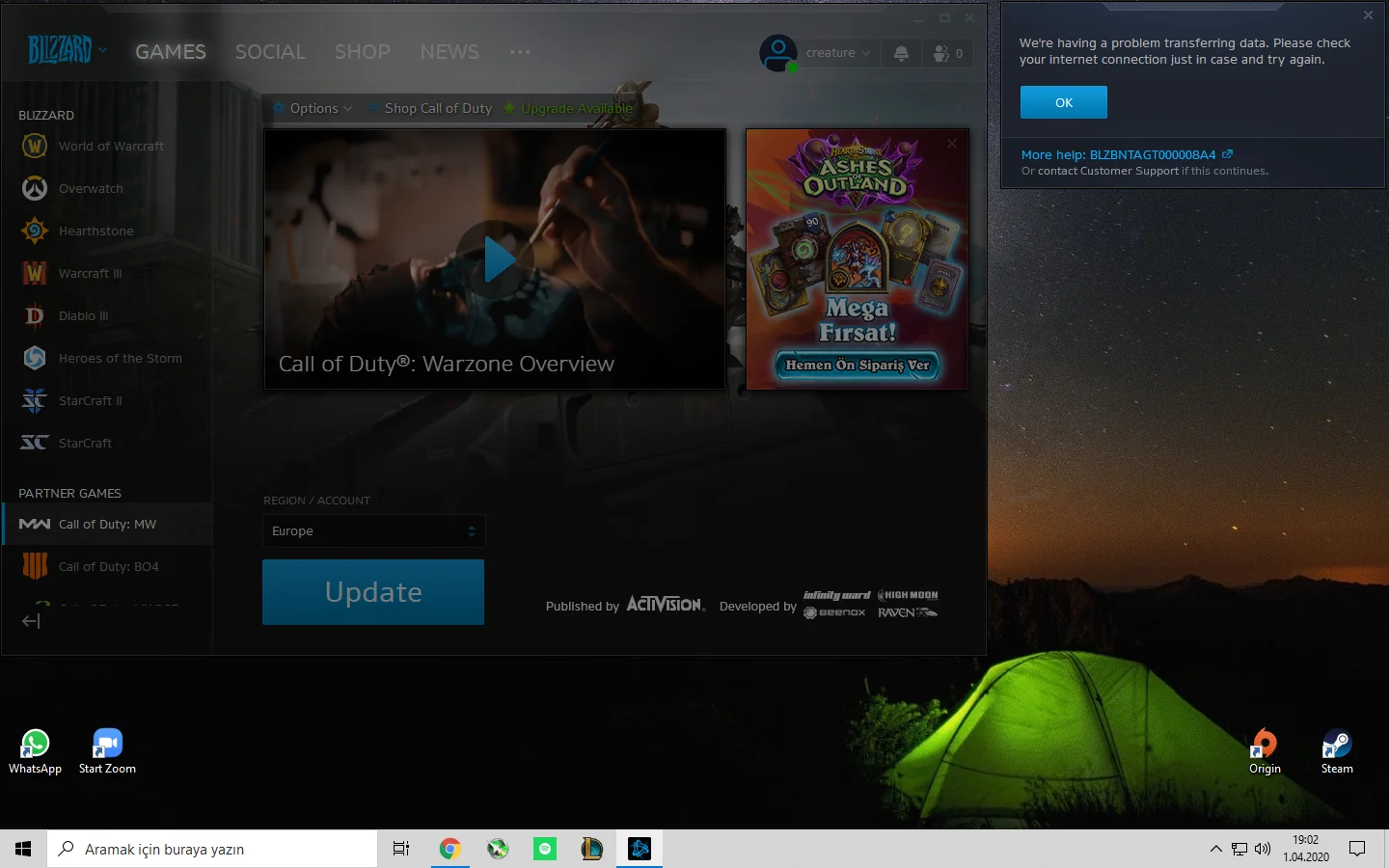Click the profile avatar icon

[778, 53]
